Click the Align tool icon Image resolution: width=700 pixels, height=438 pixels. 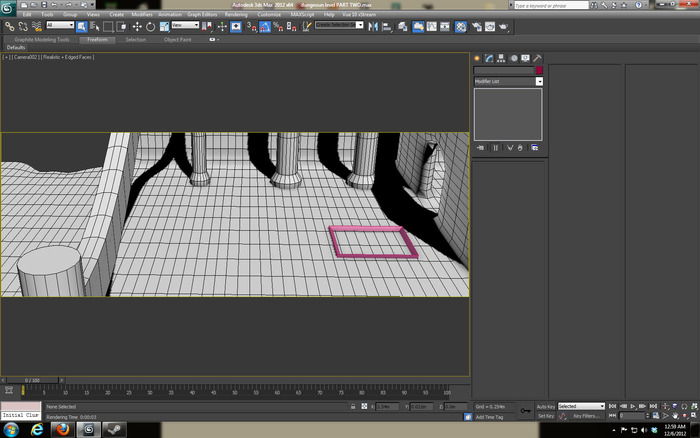[387, 27]
